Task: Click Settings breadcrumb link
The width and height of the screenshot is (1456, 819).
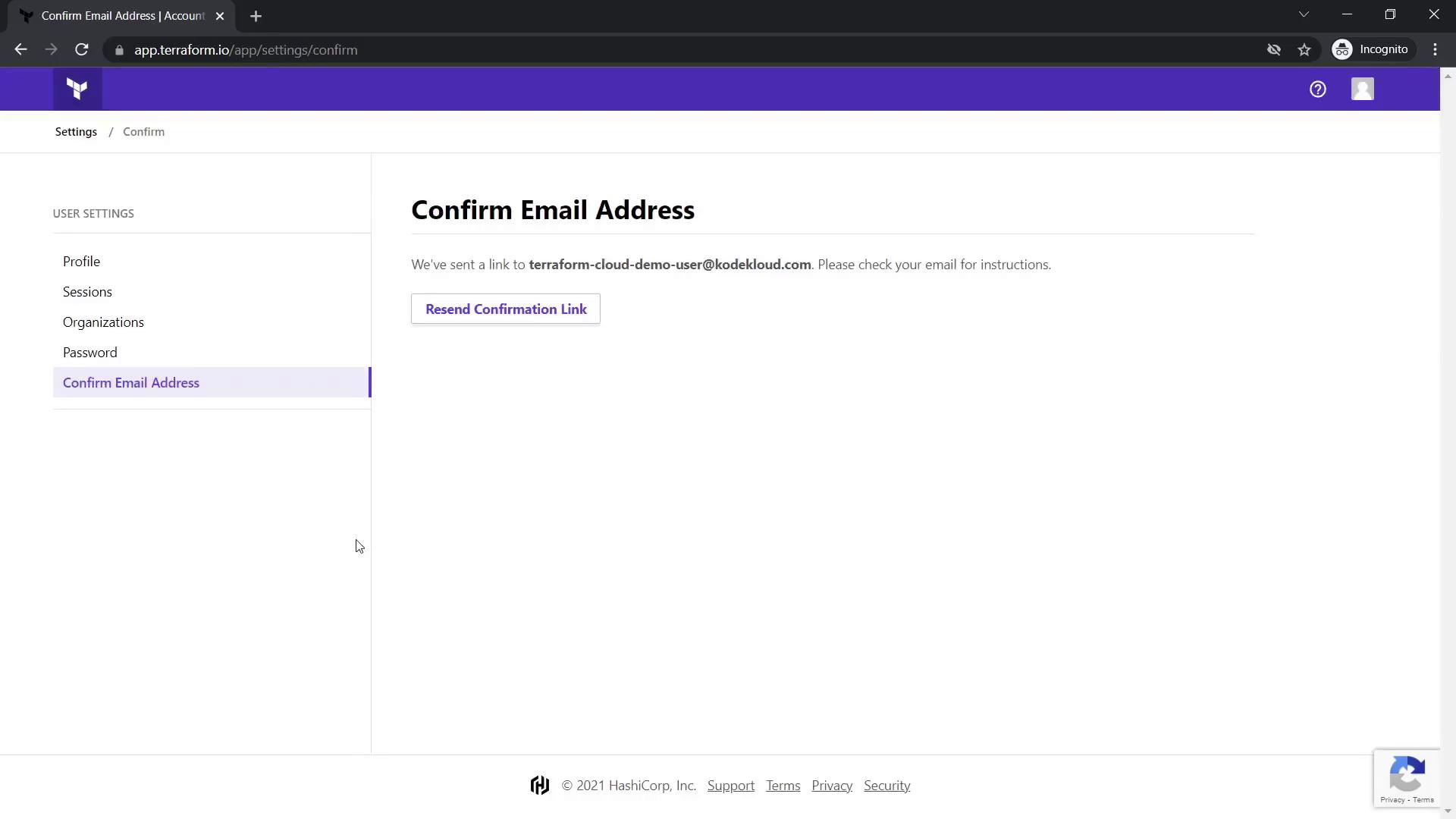Action: coord(76,132)
